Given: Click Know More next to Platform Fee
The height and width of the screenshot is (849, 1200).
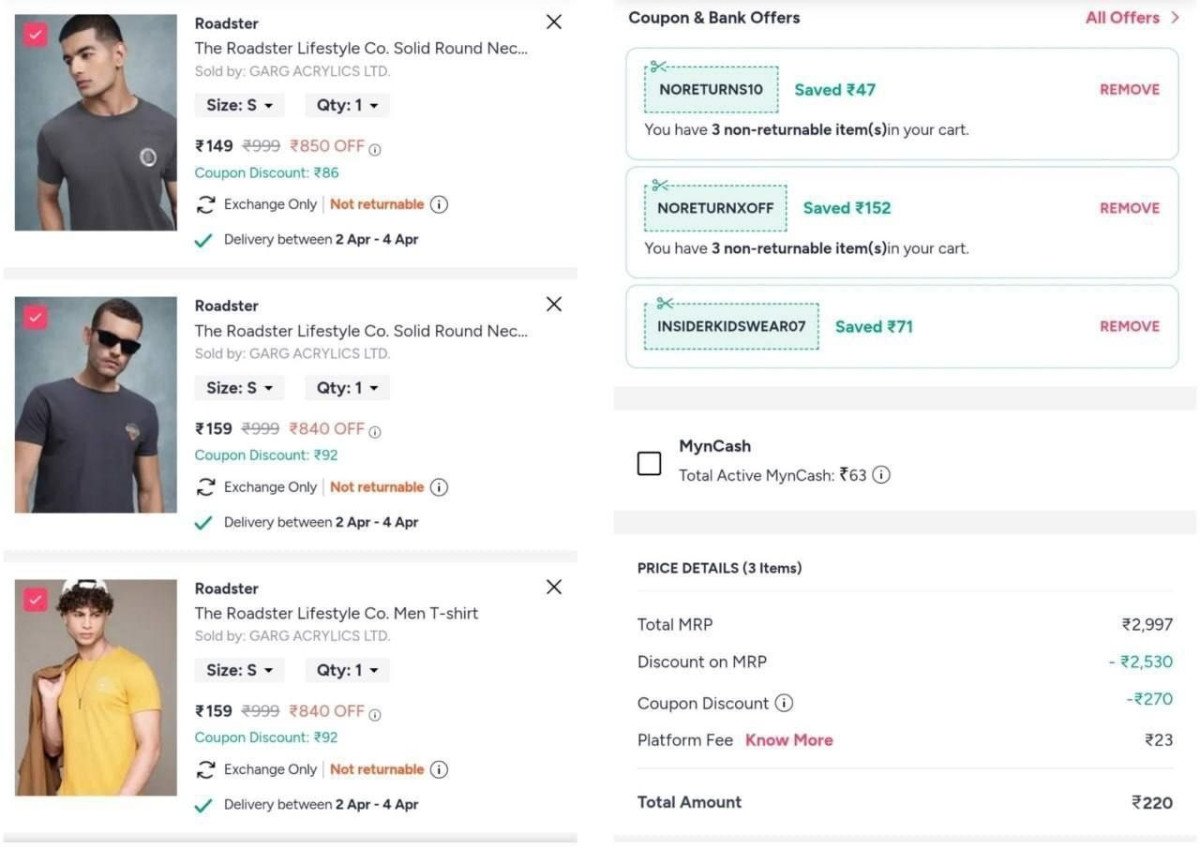Looking at the screenshot, I should (x=789, y=740).
